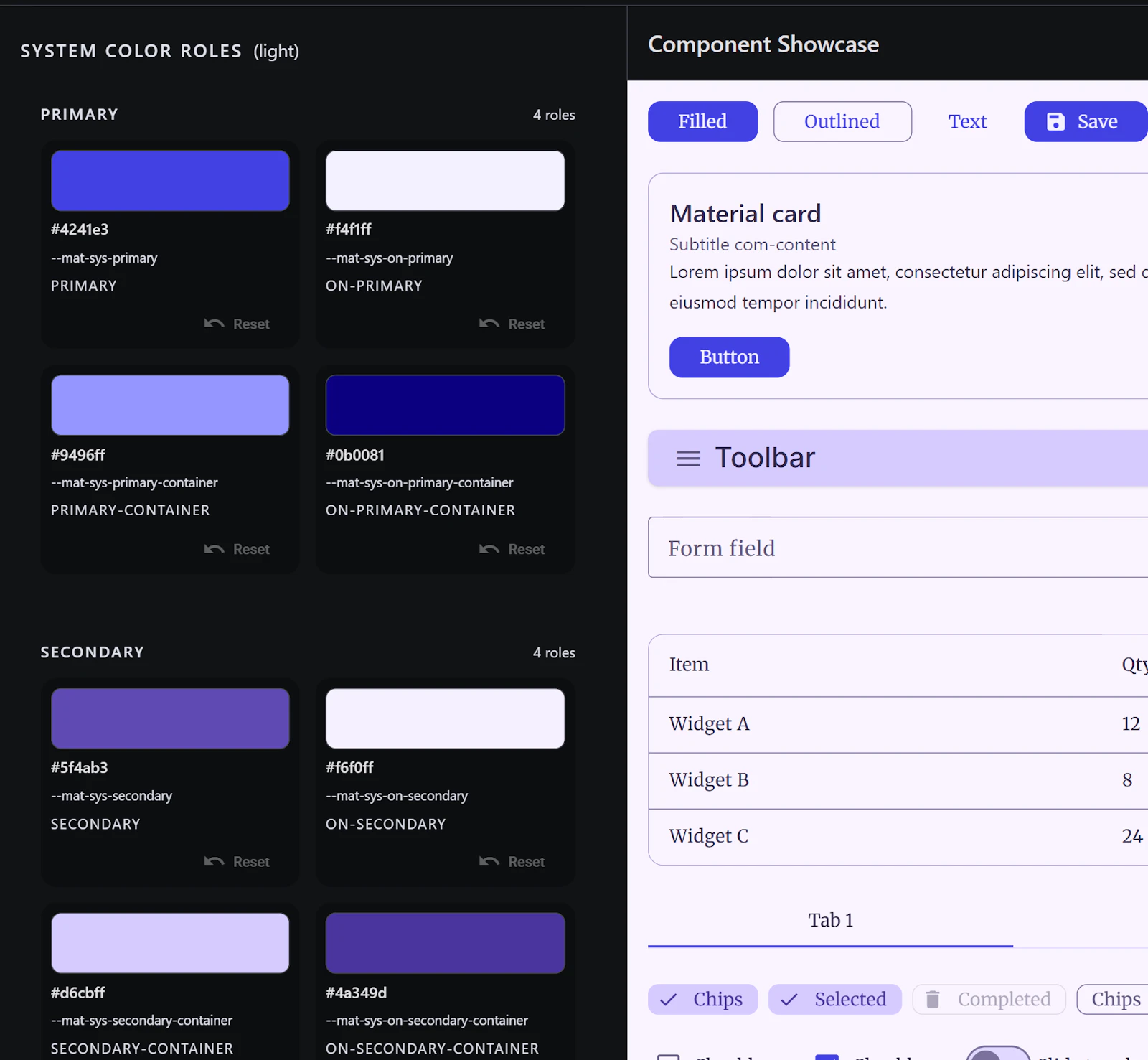Click the PRIMARY section heading
Image resolution: width=1148 pixels, height=1060 pixels.
(x=79, y=115)
